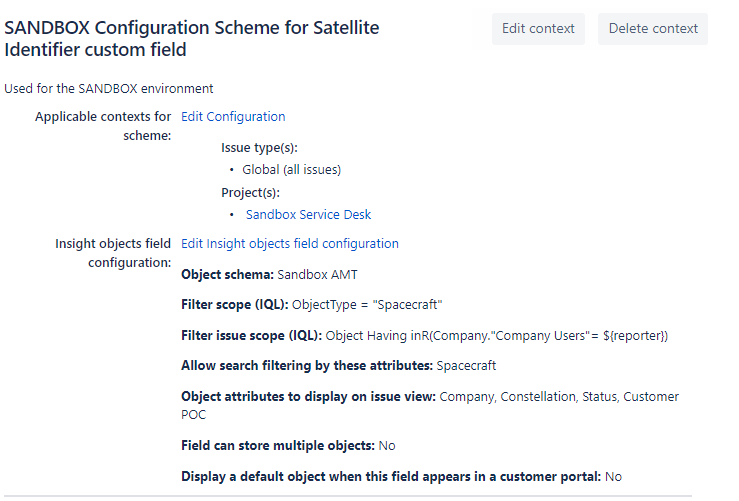Click 'Allow search filtering by these attributes' label
739x501 pixels.
click(306, 366)
